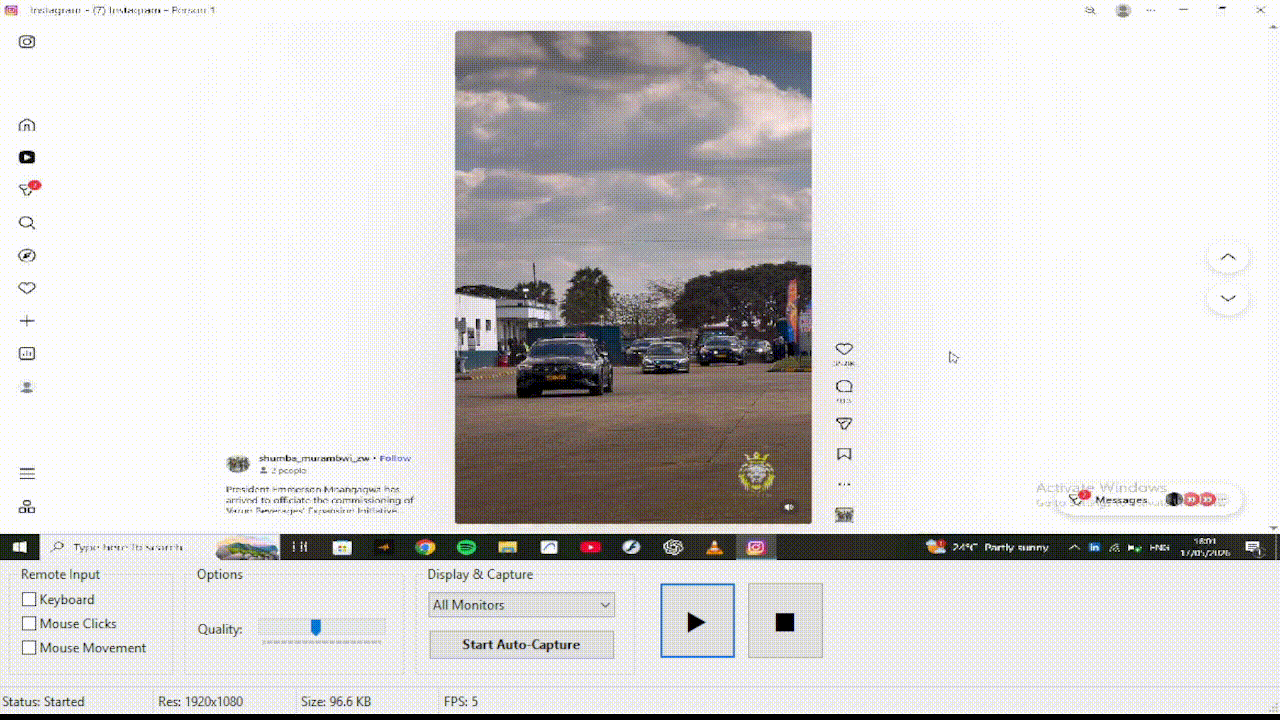Screen dimensions: 1280x720
Task: Open the More hamburger menu in sidebar
Action: (x=27, y=474)
